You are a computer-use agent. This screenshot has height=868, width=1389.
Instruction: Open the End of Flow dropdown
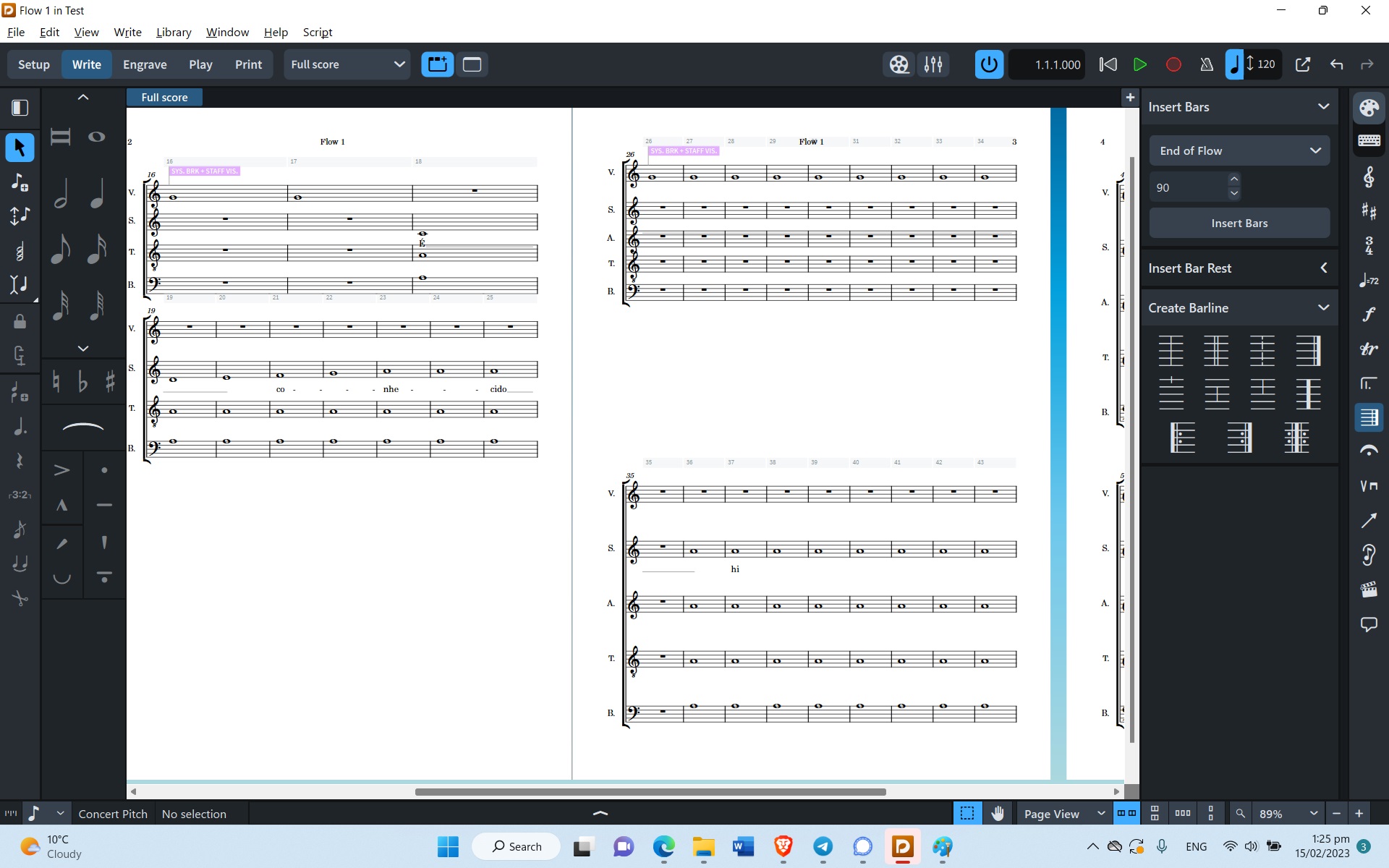[1239, 150]
